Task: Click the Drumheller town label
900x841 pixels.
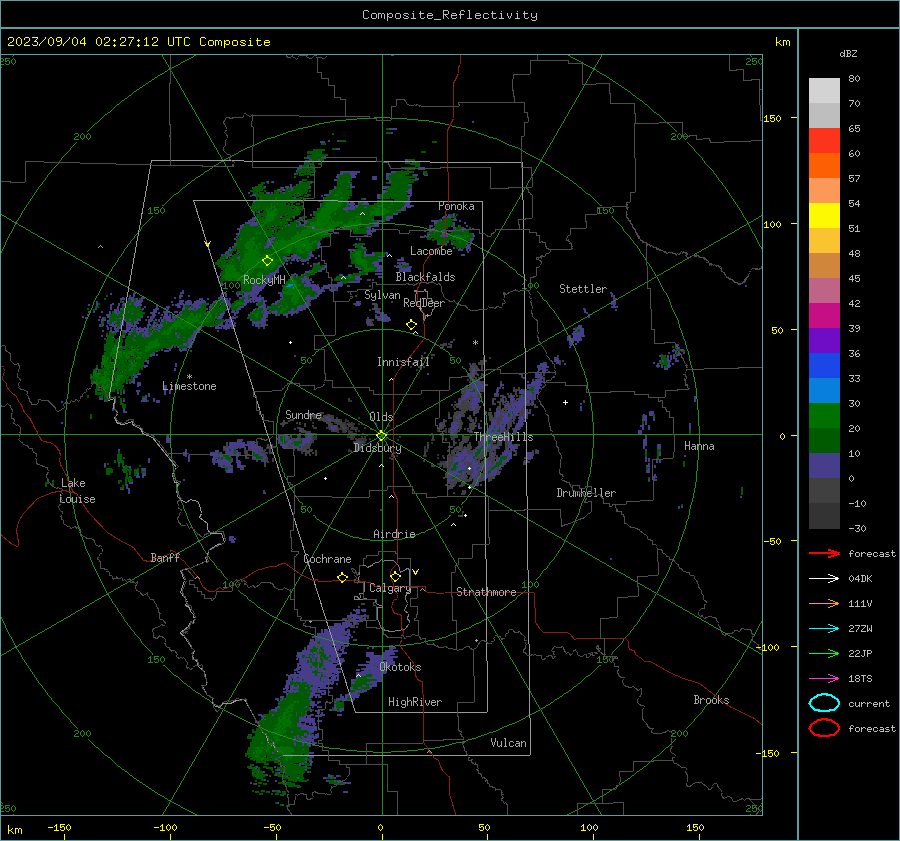Action: pyautogui.click(x=586, y=493)
